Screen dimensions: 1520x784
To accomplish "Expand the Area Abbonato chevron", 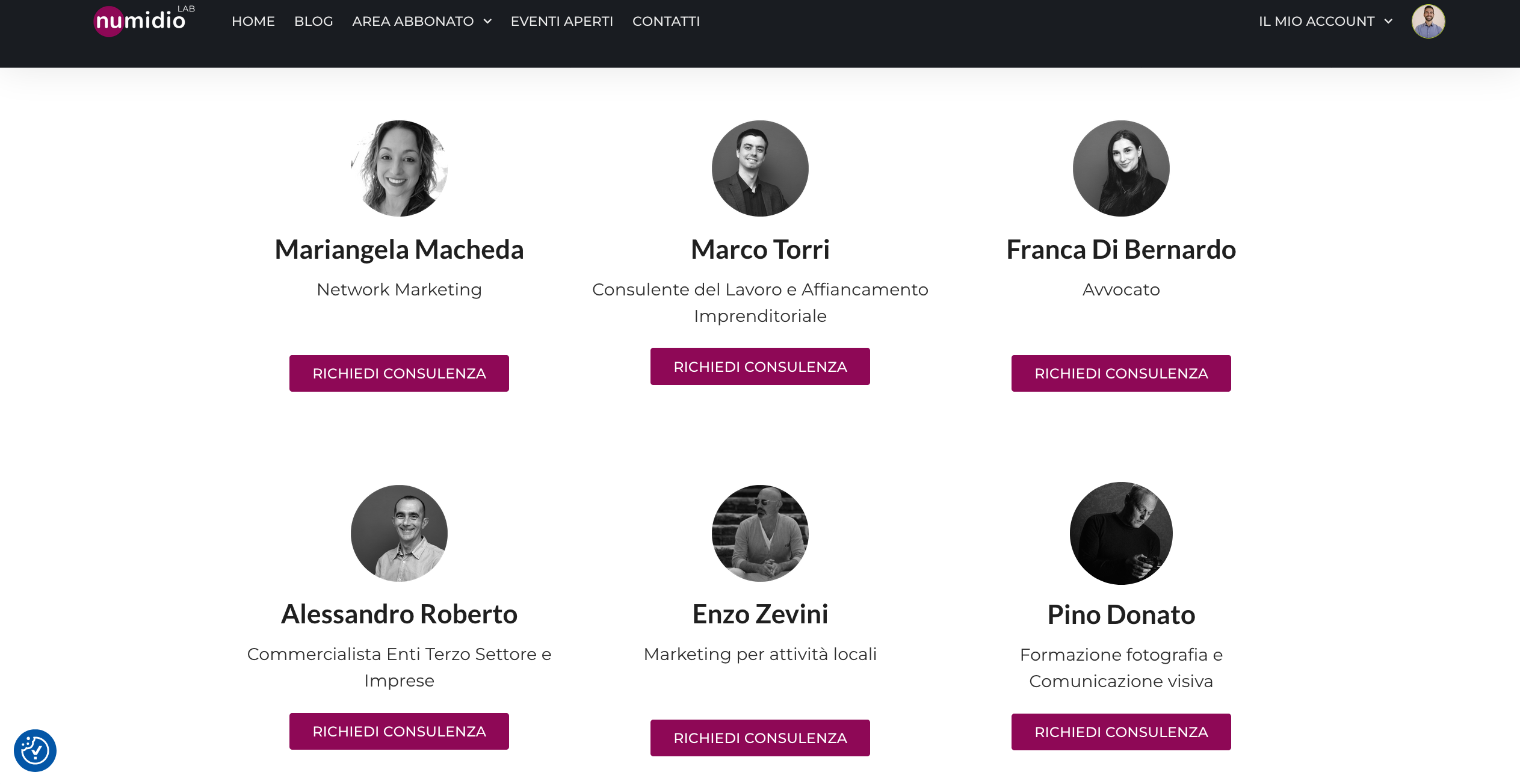I will pos(487,22).
